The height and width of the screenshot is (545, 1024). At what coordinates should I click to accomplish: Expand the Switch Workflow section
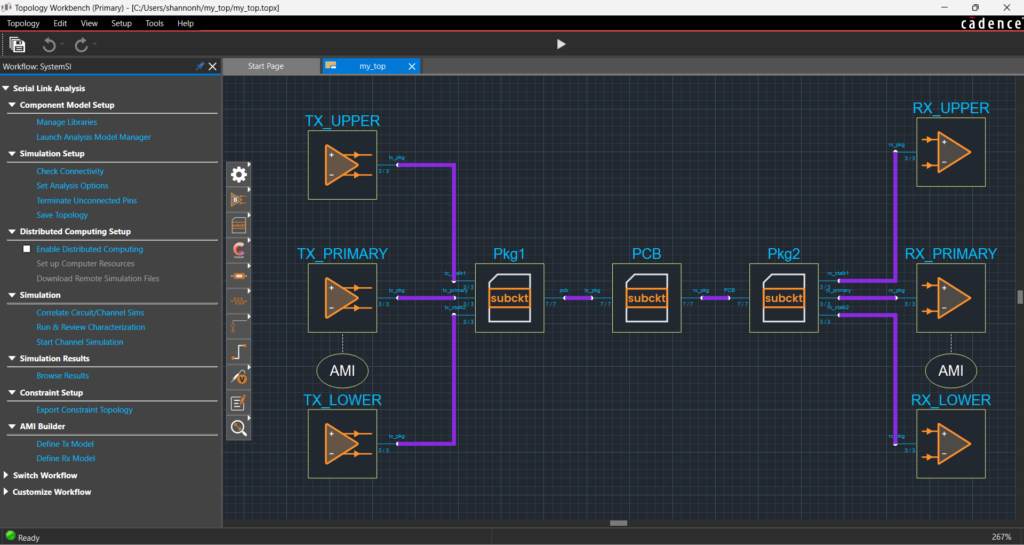click(6, 475)
